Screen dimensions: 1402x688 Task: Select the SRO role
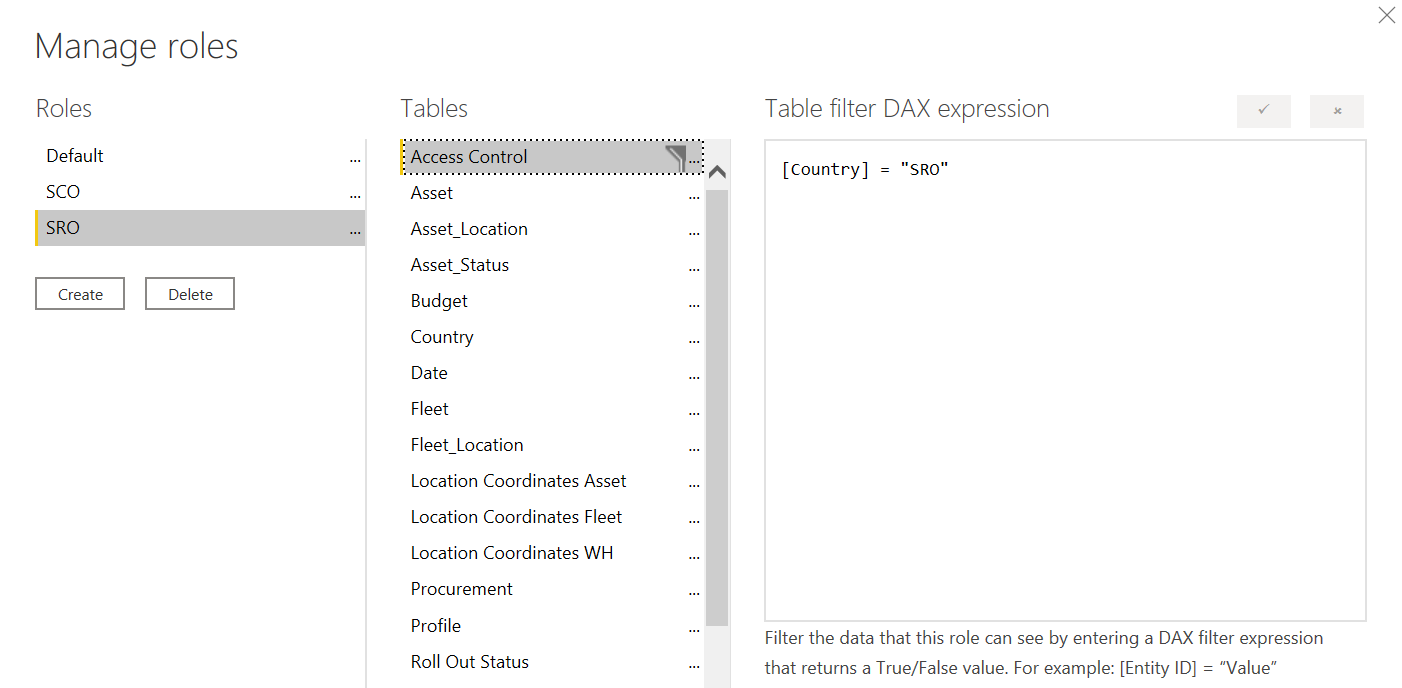(200, 228)
